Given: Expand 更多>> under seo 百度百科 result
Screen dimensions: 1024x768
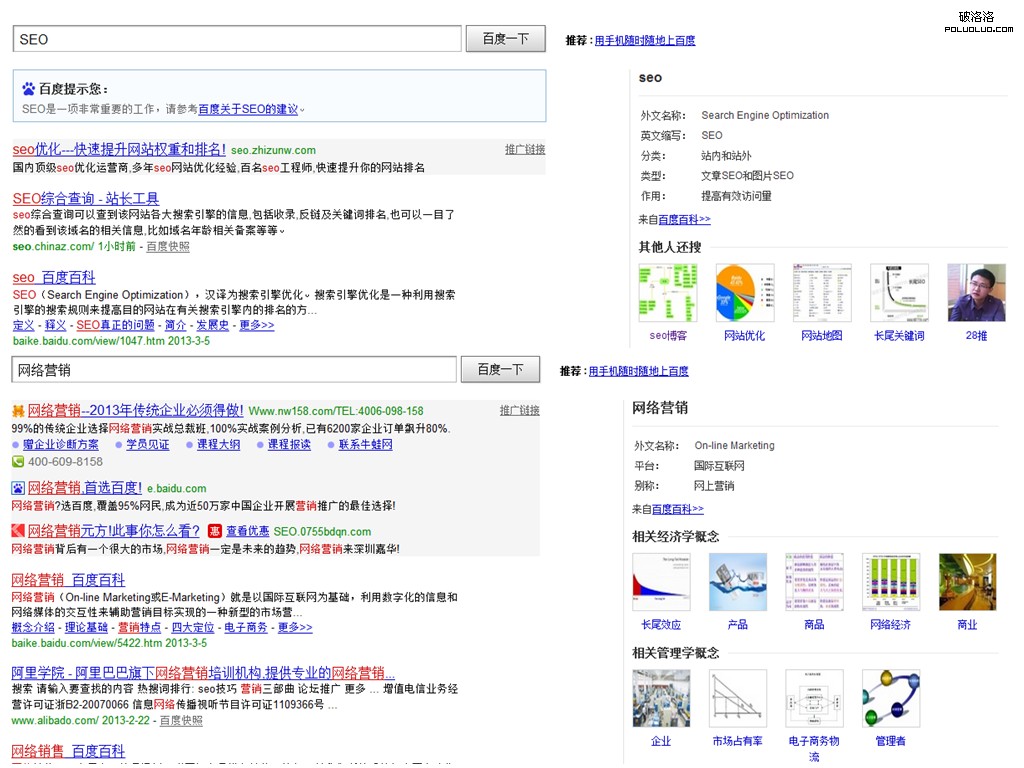Looking at the screenshot, I should pyautogui.click(x=256, y=325).
